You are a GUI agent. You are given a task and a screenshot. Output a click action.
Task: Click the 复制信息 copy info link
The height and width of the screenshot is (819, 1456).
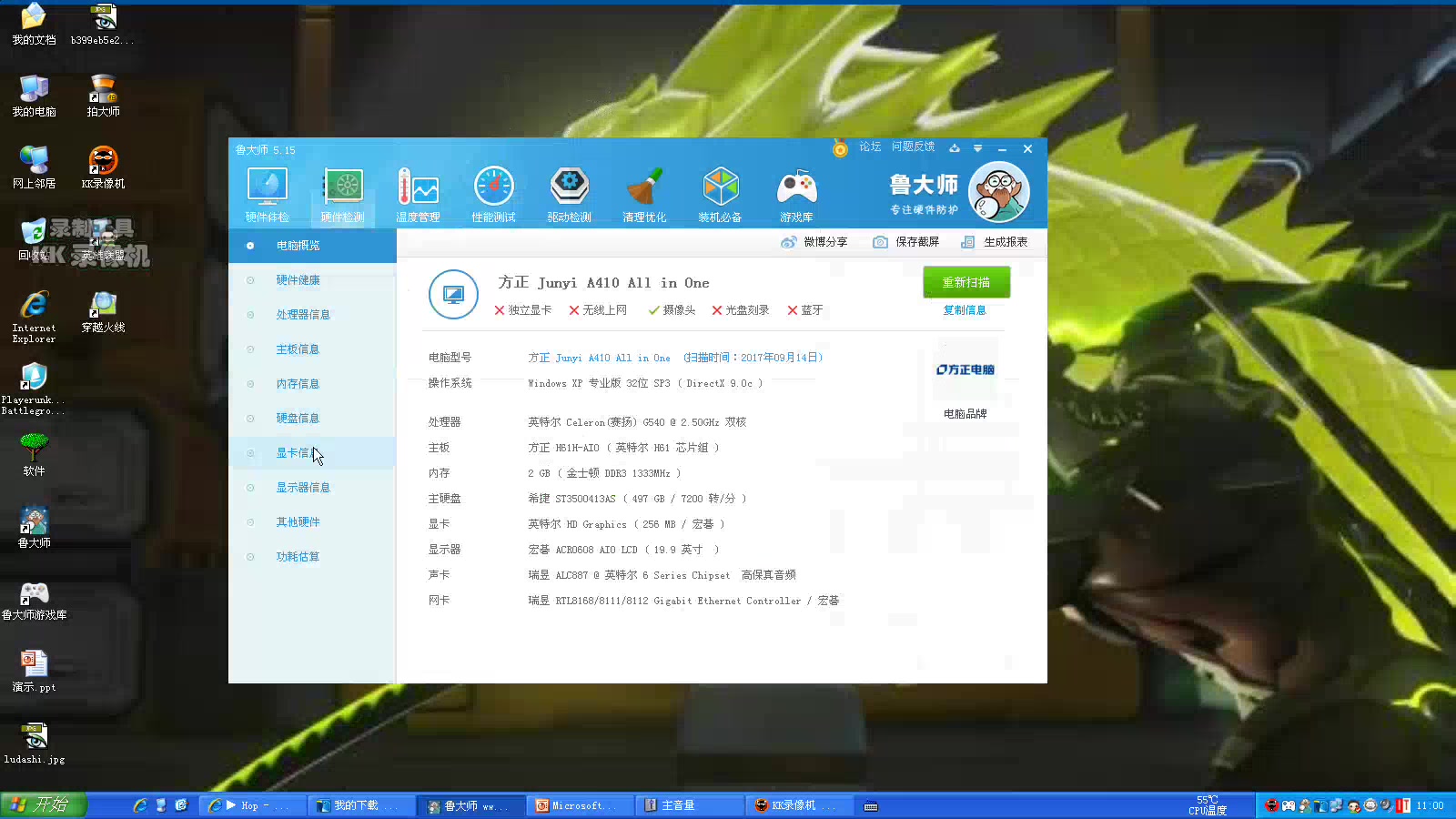(965, 310)
